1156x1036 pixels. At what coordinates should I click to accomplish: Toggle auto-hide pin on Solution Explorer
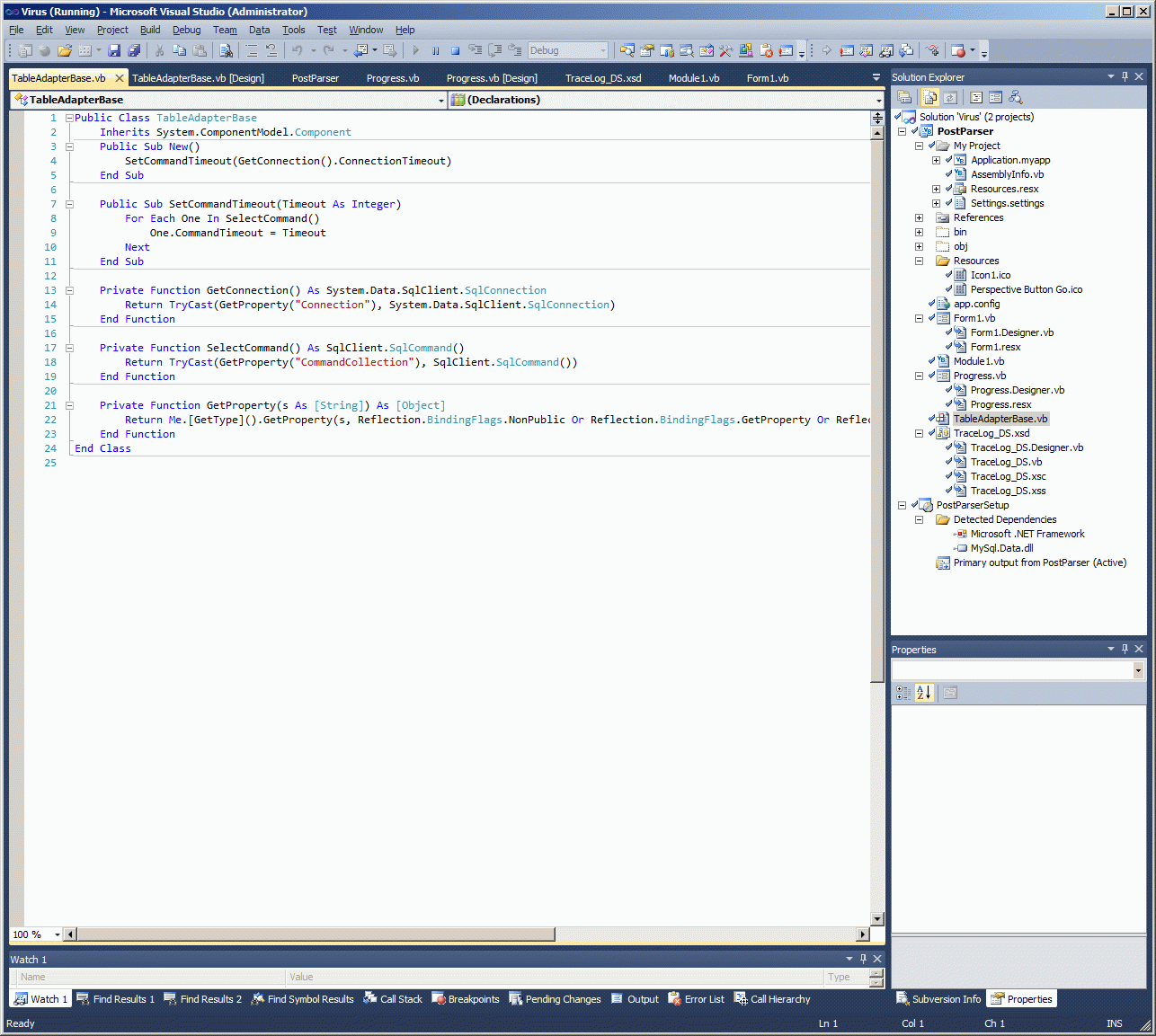pyautogui.click(x=1125, y=77)
